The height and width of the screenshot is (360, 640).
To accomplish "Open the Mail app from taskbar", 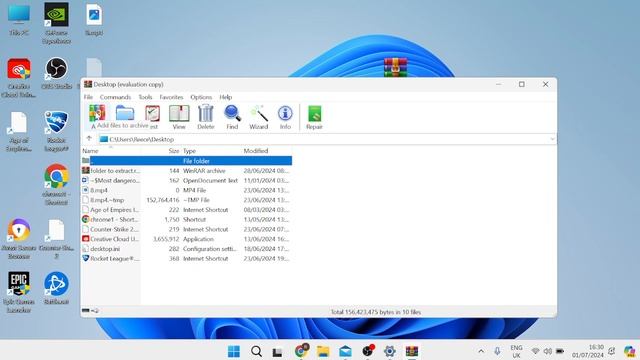I will click(345, 351).
